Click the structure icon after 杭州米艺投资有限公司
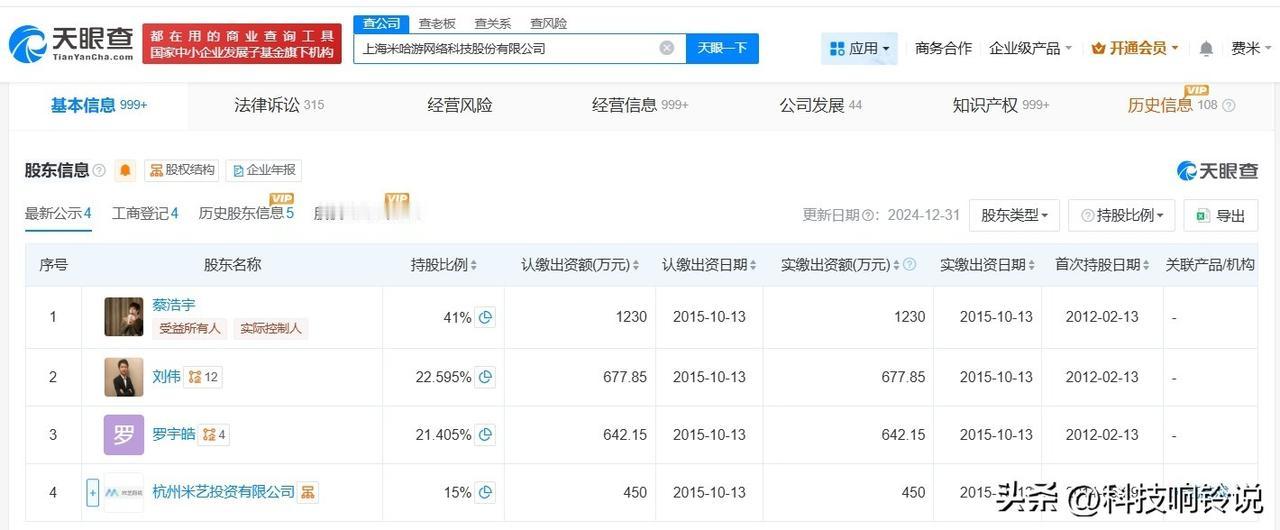Image resolution: width=1280 pixels, height=530 pixels. pyautogui.click(x=308, y=492)
